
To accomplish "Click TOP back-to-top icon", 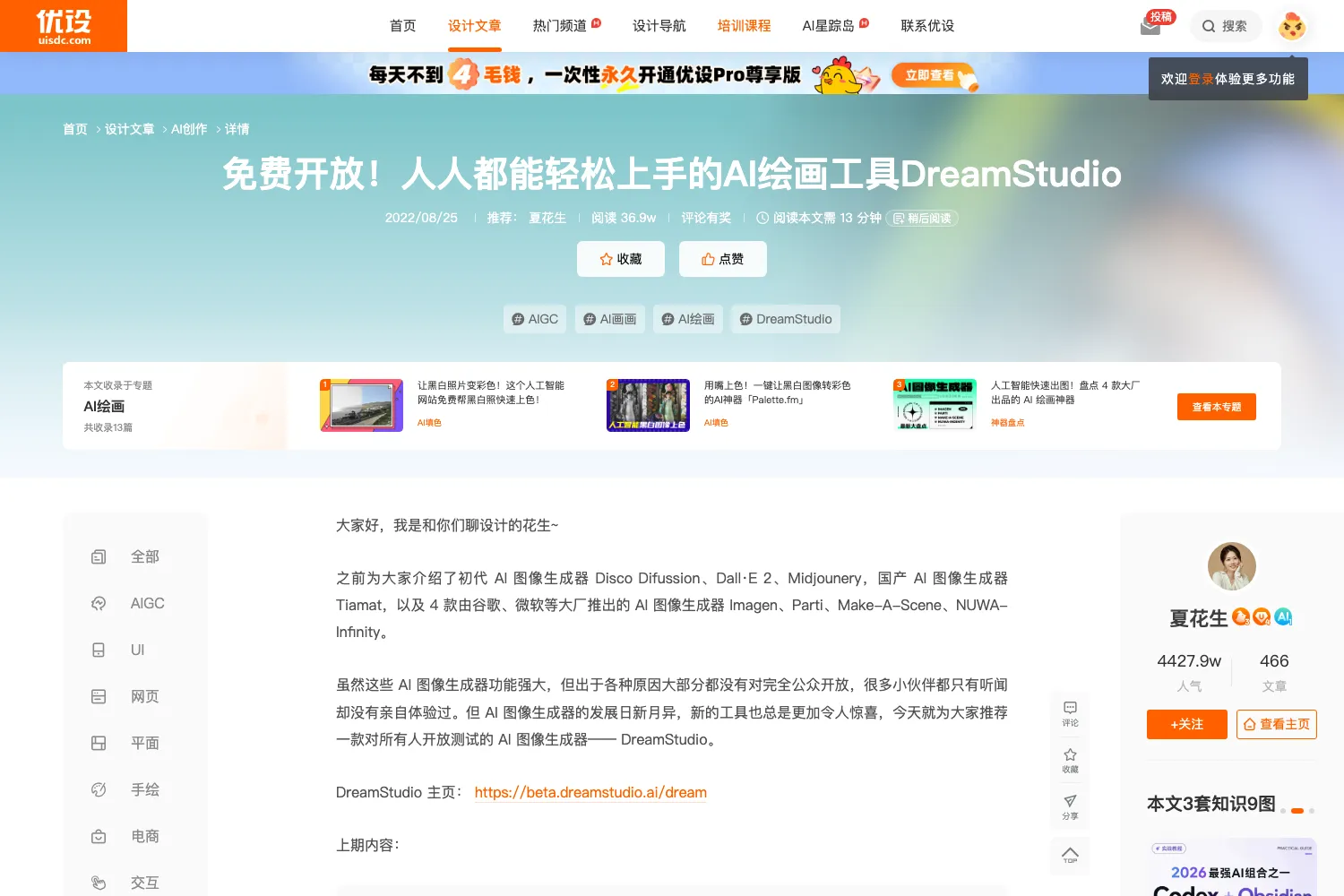I will [1070, 855].
